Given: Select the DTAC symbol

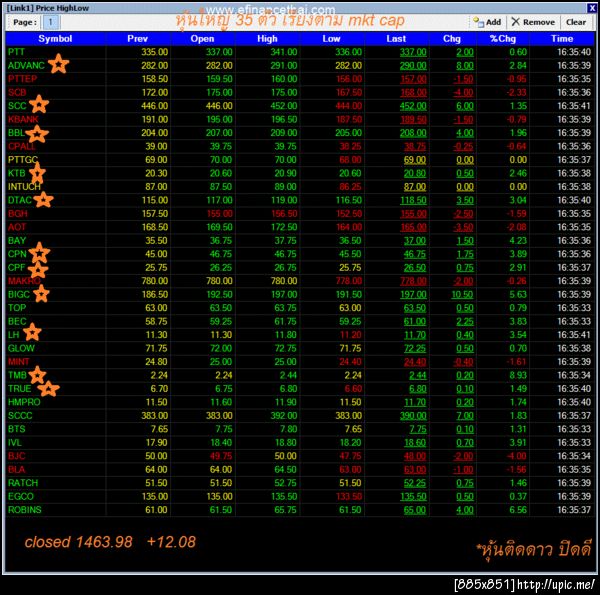Looking at the screenshot, I should pos(20,200).
